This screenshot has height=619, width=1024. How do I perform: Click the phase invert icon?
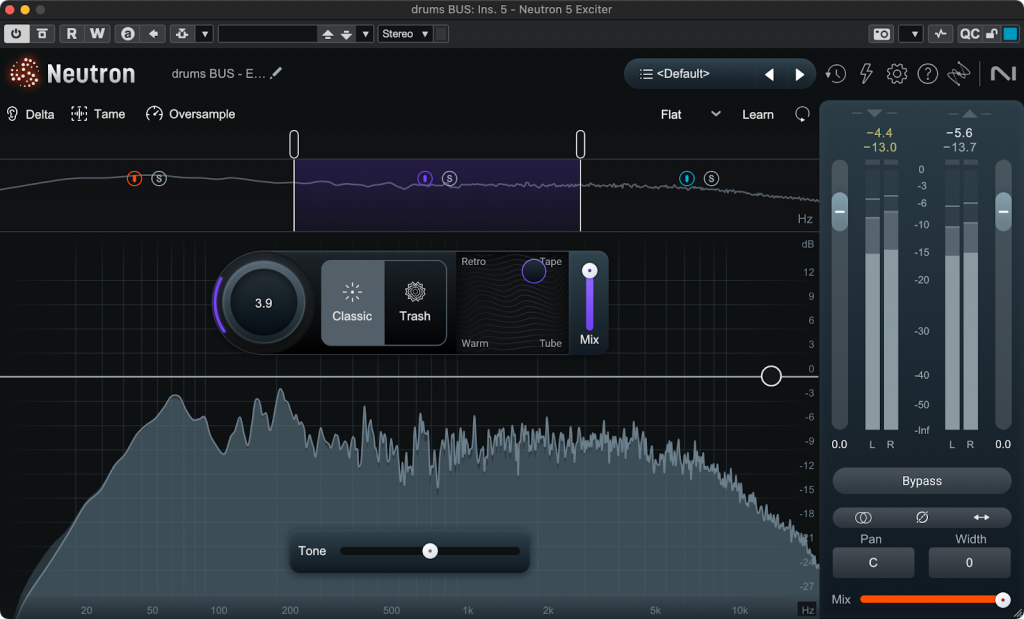[x=922, y=517]
